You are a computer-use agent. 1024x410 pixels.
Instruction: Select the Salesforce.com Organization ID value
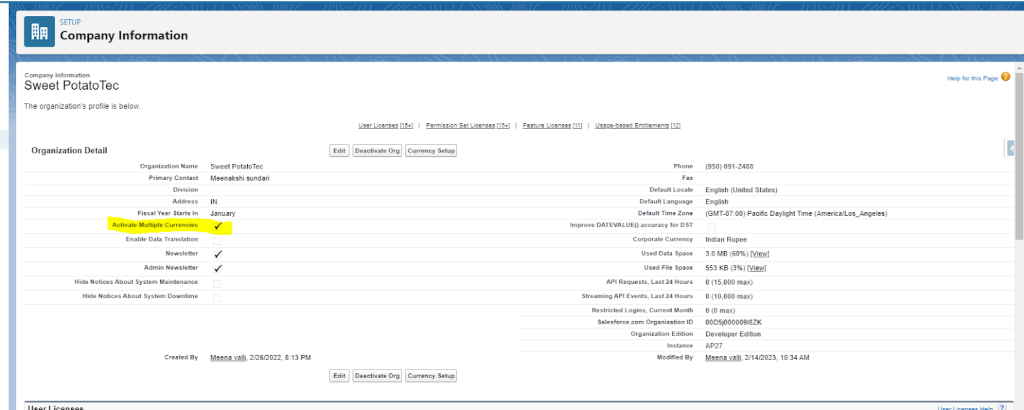(733, 322)
